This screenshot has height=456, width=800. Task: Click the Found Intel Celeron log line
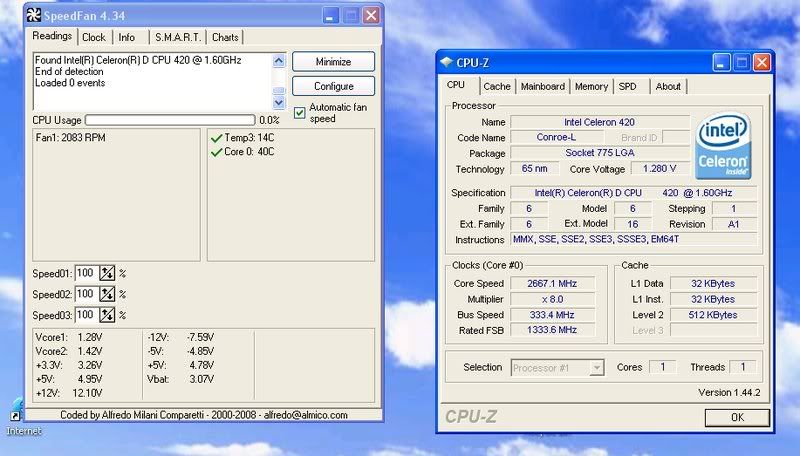point(138,60)
